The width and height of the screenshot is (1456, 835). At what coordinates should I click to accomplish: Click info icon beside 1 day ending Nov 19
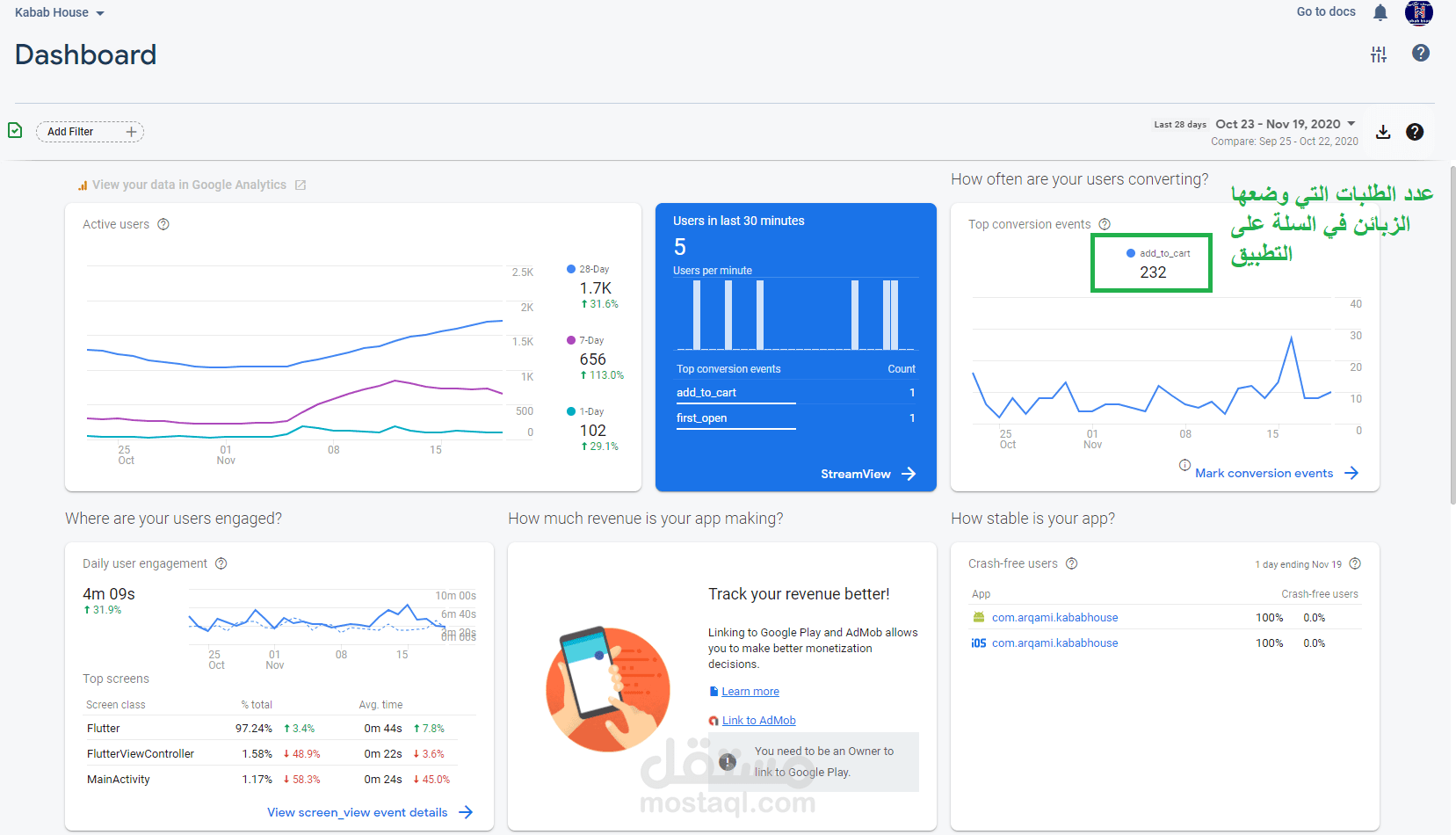coord(1355,563)
